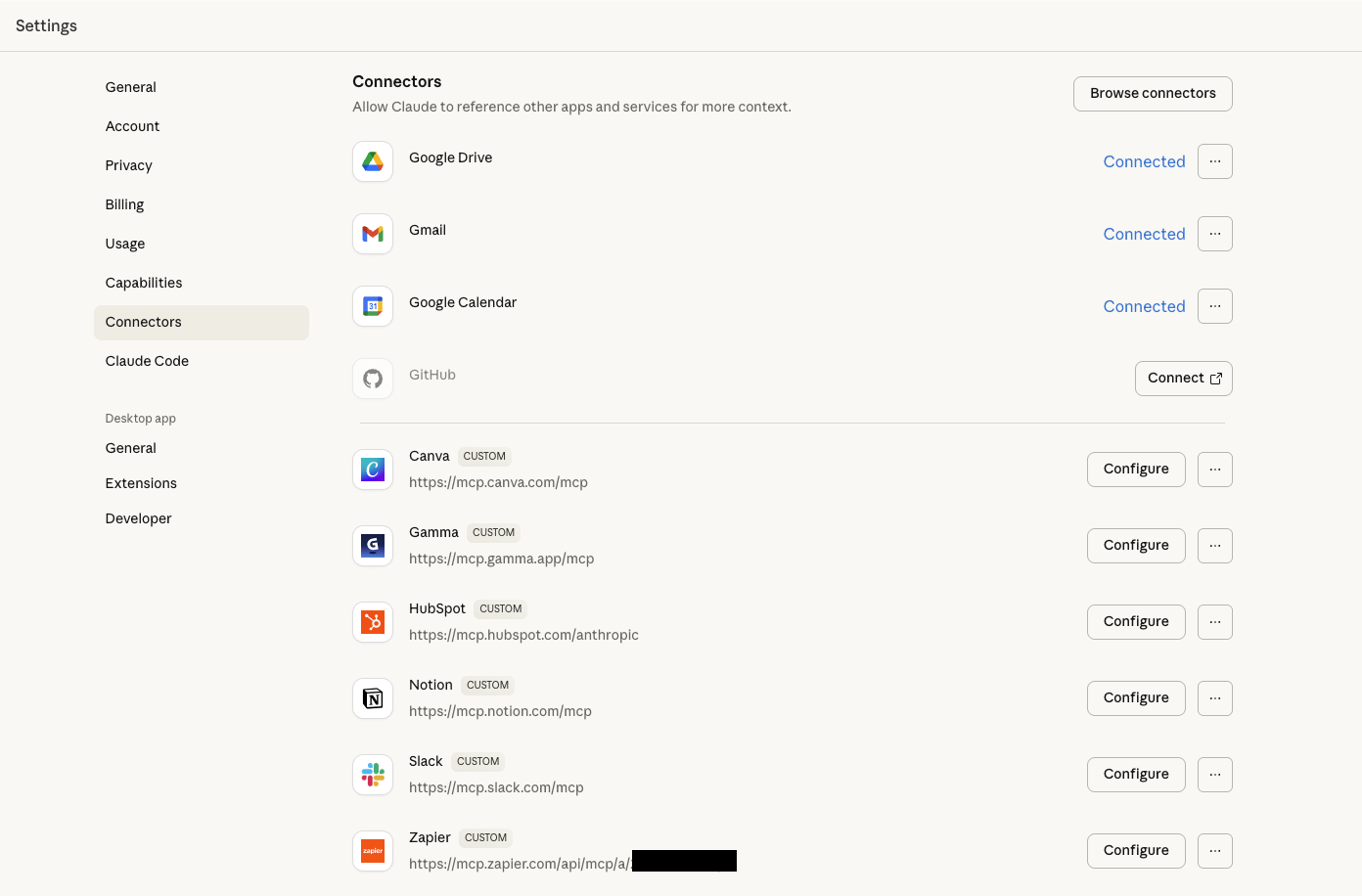
Task: Open the options menu for Zapier
Action: [x=1214, y=850]
